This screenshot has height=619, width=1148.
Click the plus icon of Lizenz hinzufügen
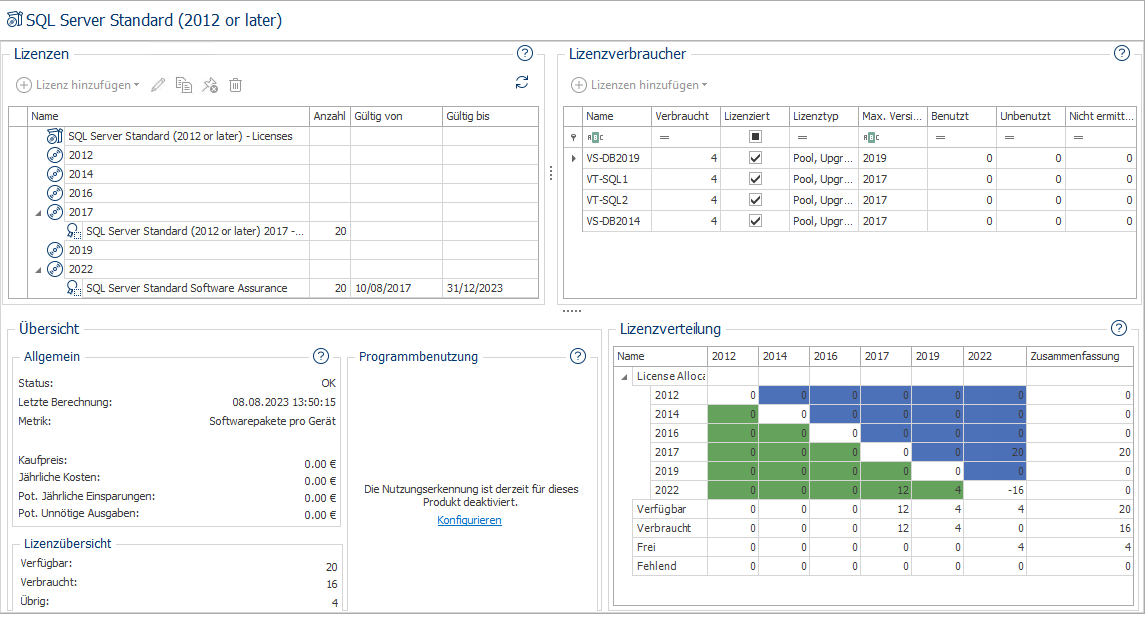pos(24,85)
